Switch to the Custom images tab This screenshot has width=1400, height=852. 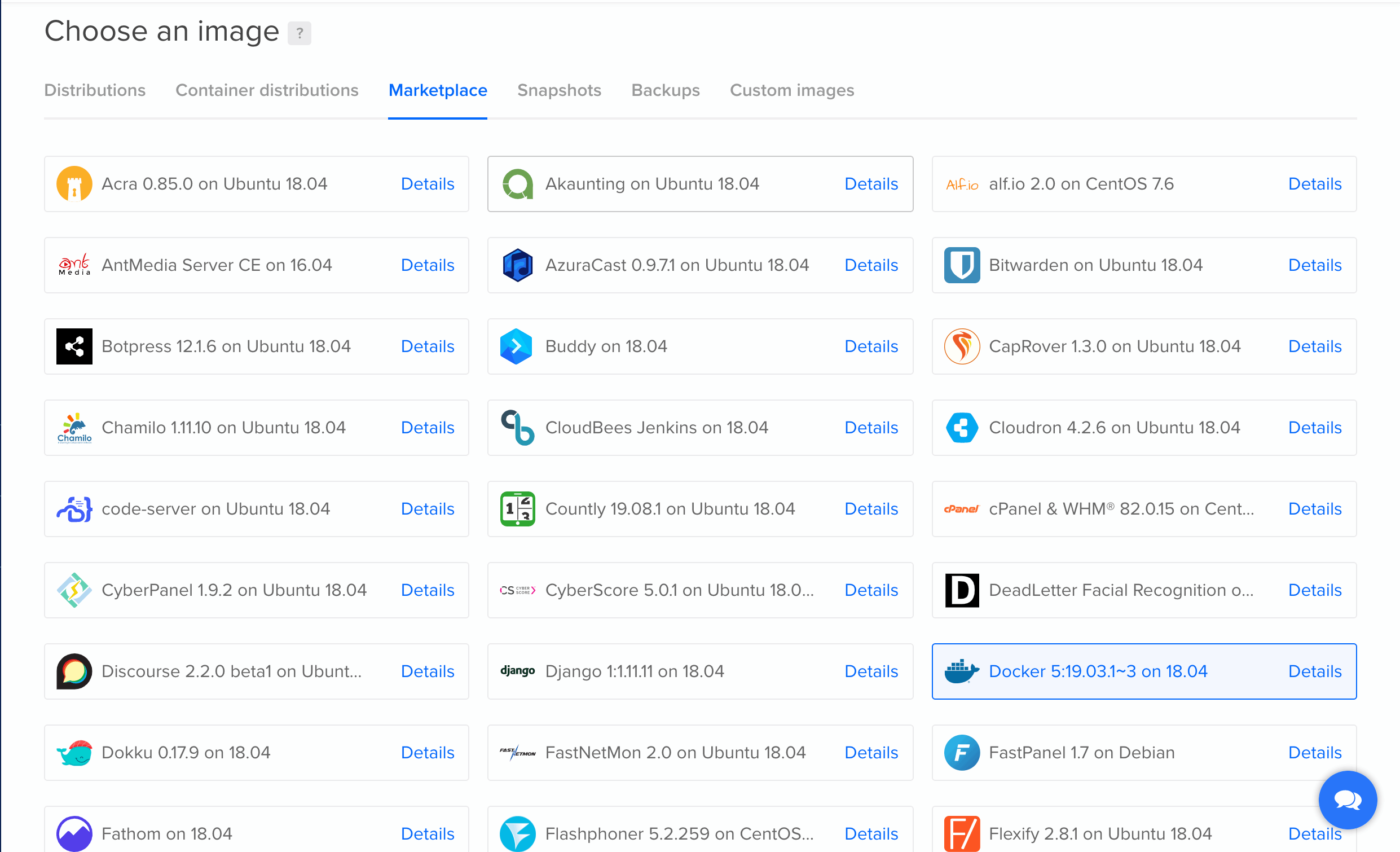click(x=791, y=90)
